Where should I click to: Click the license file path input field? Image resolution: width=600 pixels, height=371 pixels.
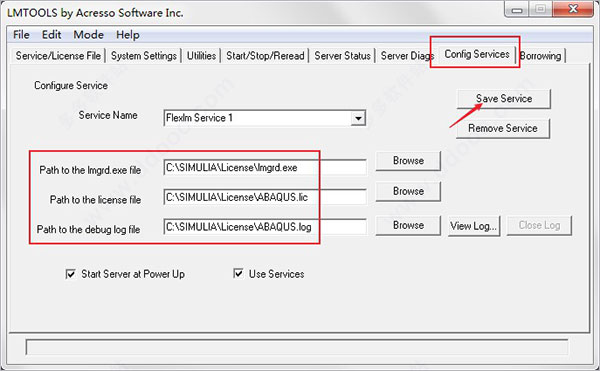(265, 197)
